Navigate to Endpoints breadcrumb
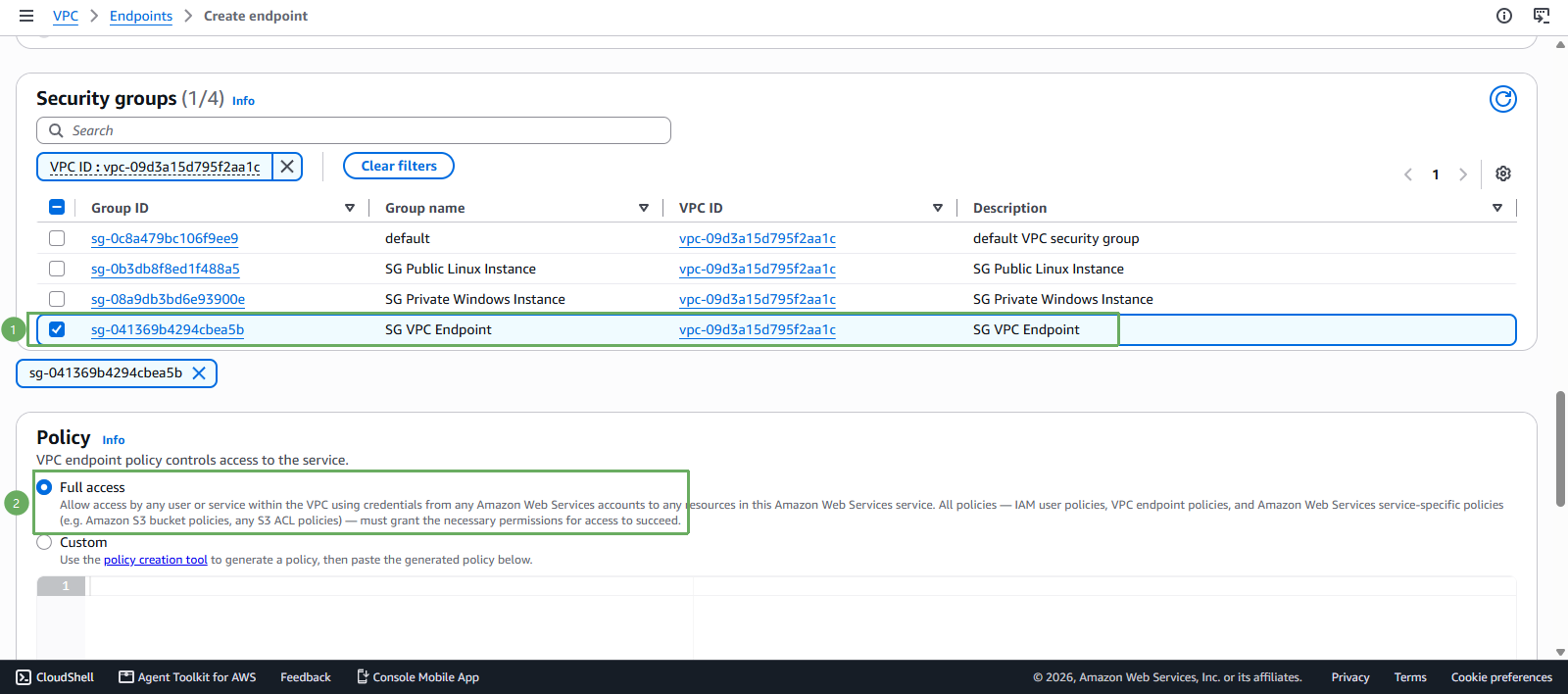Image resolution: width=1568 pixels, height=694 pixels. point(141,16)
